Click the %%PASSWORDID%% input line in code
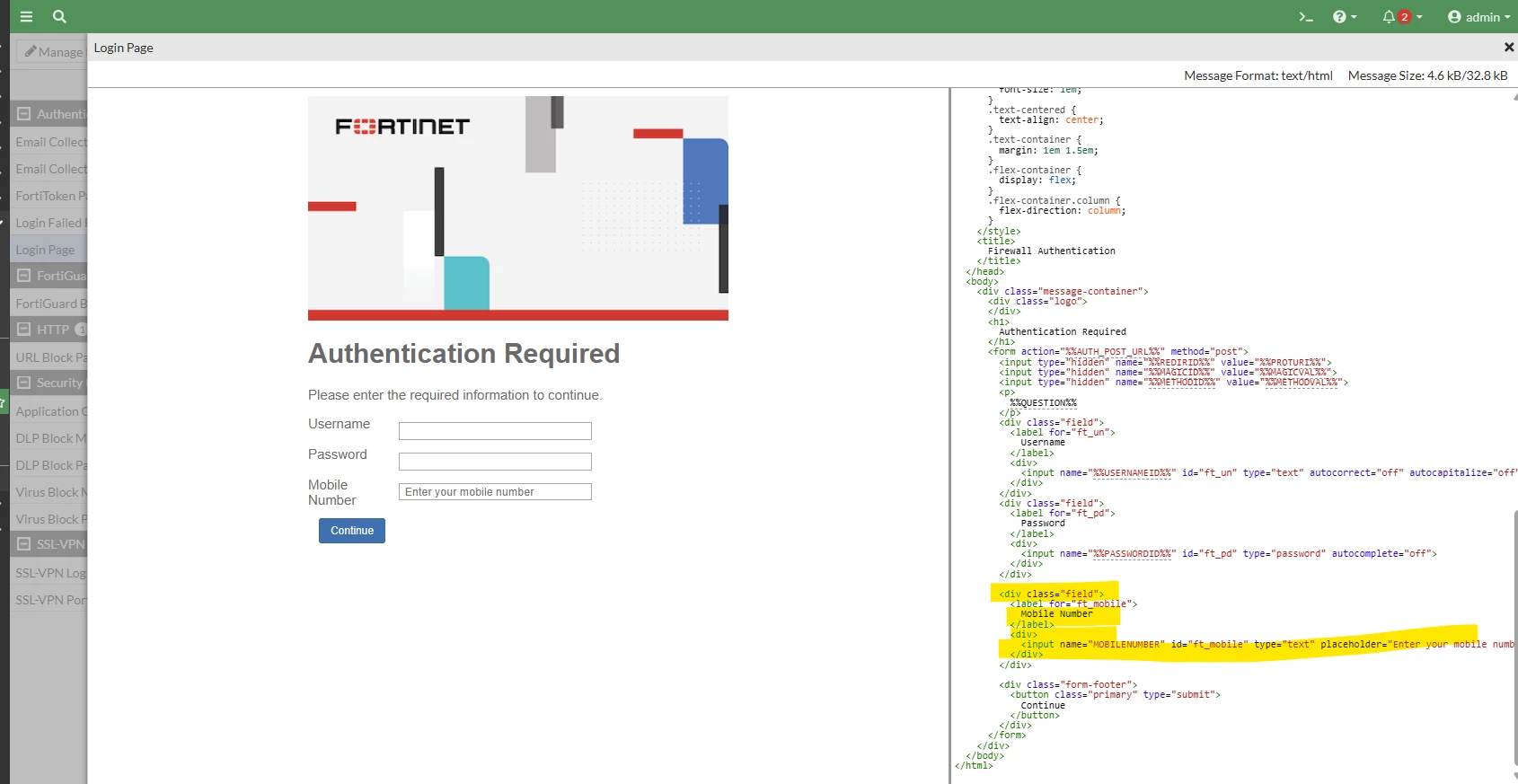Image resolution: width=1518 pixels, height=784 pixels. tap(1229, 554)
